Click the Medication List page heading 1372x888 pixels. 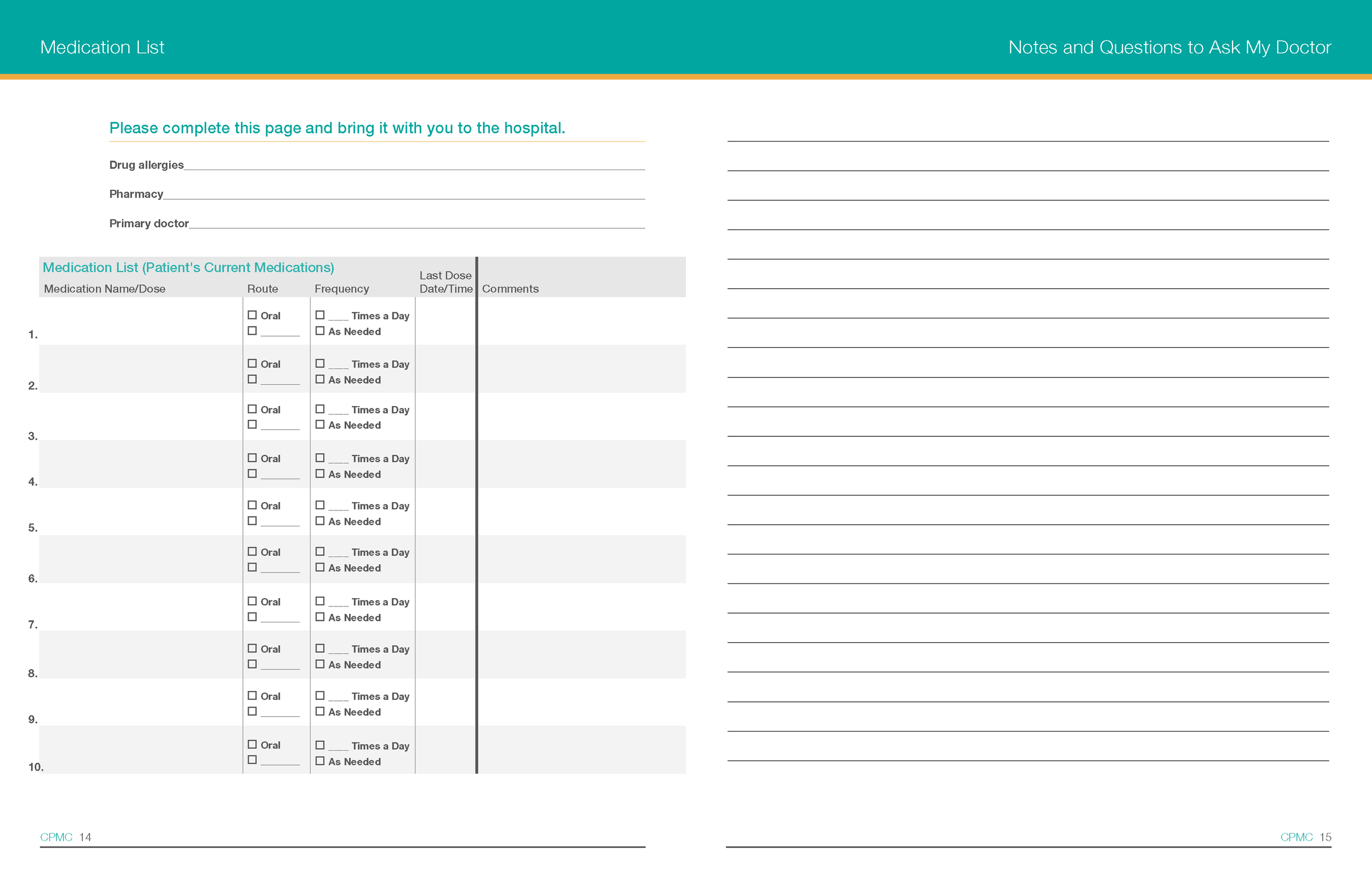tap(102, 47)
